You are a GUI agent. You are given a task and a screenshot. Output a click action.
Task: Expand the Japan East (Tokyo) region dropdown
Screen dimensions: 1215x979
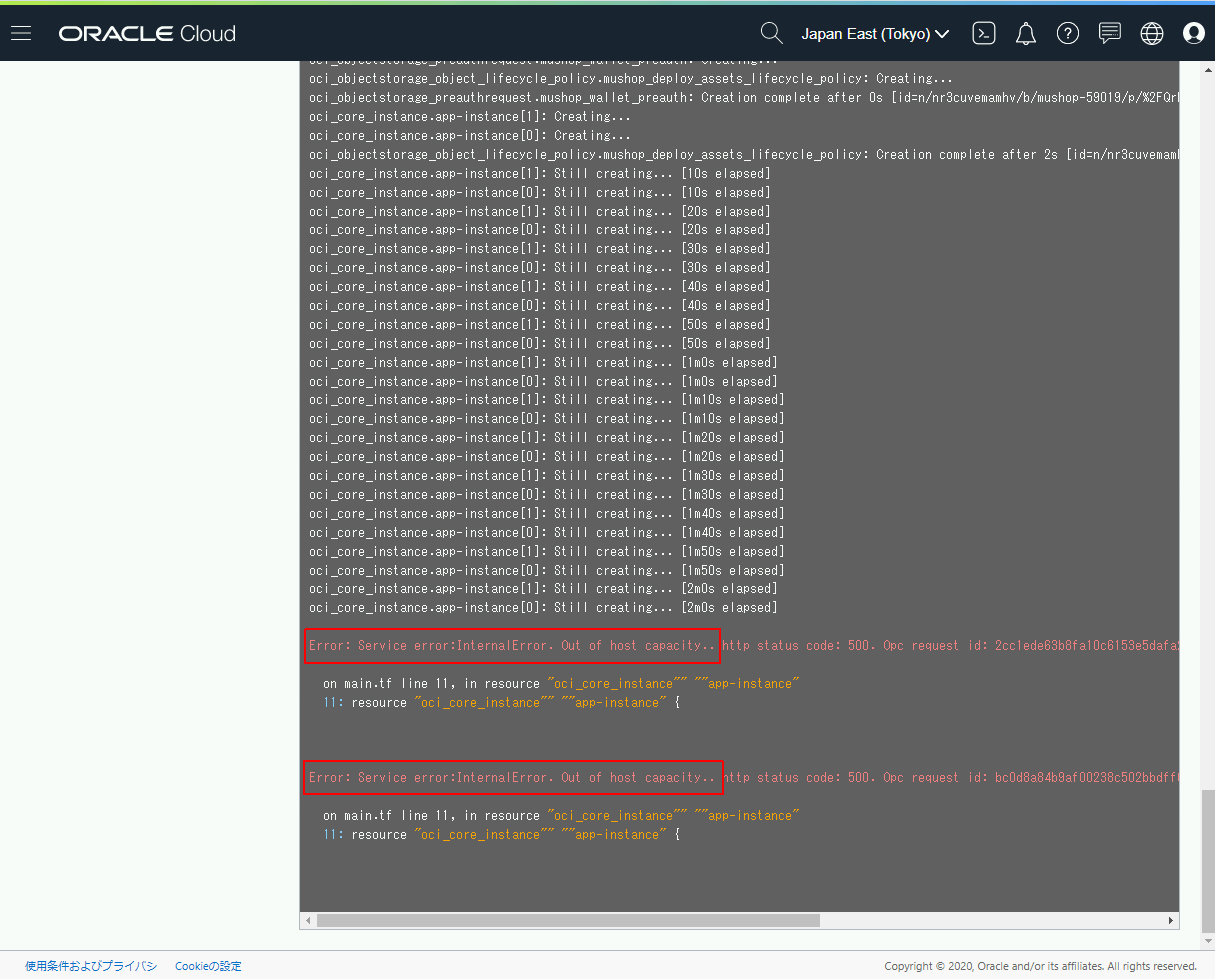click(875, 34)
